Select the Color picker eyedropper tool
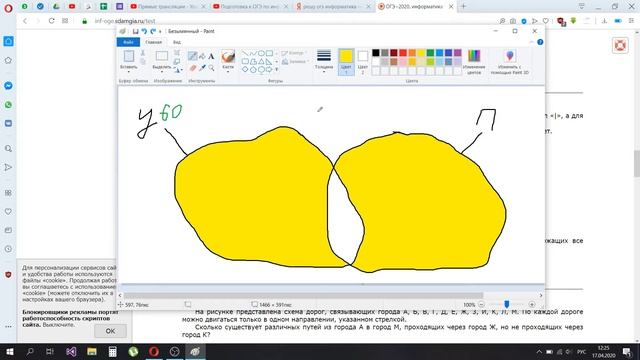The image size is (640, 360). 202,68
